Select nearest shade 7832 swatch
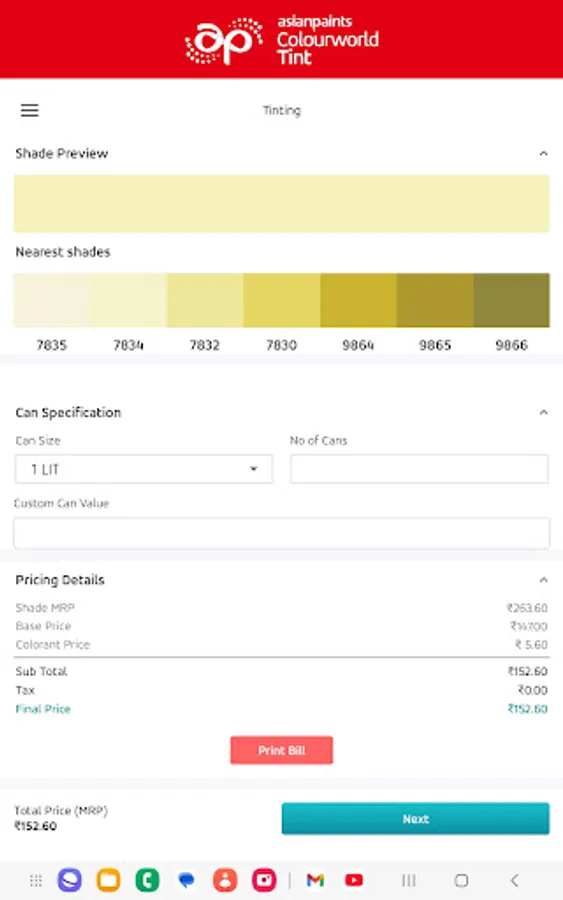This screenshot has height=900, width=563. (205, 300)
